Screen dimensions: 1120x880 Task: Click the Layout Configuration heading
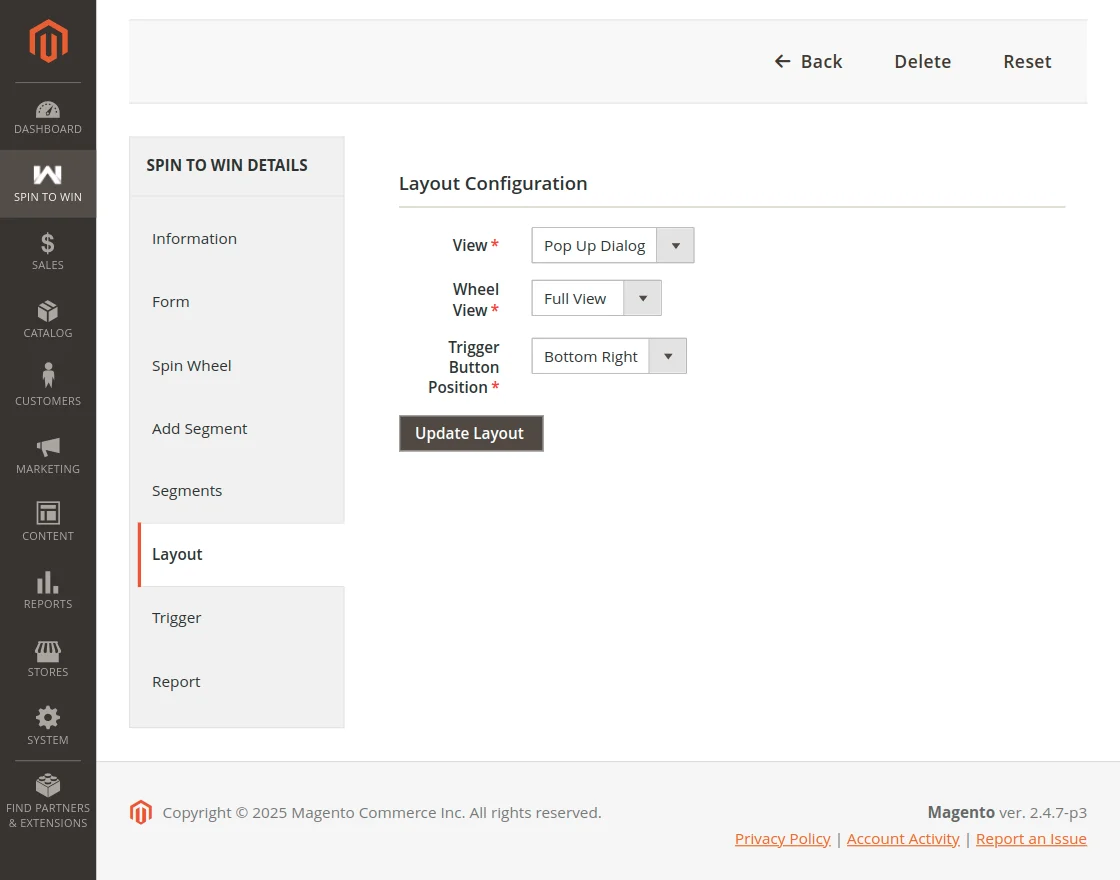click(x=493, y=184)
